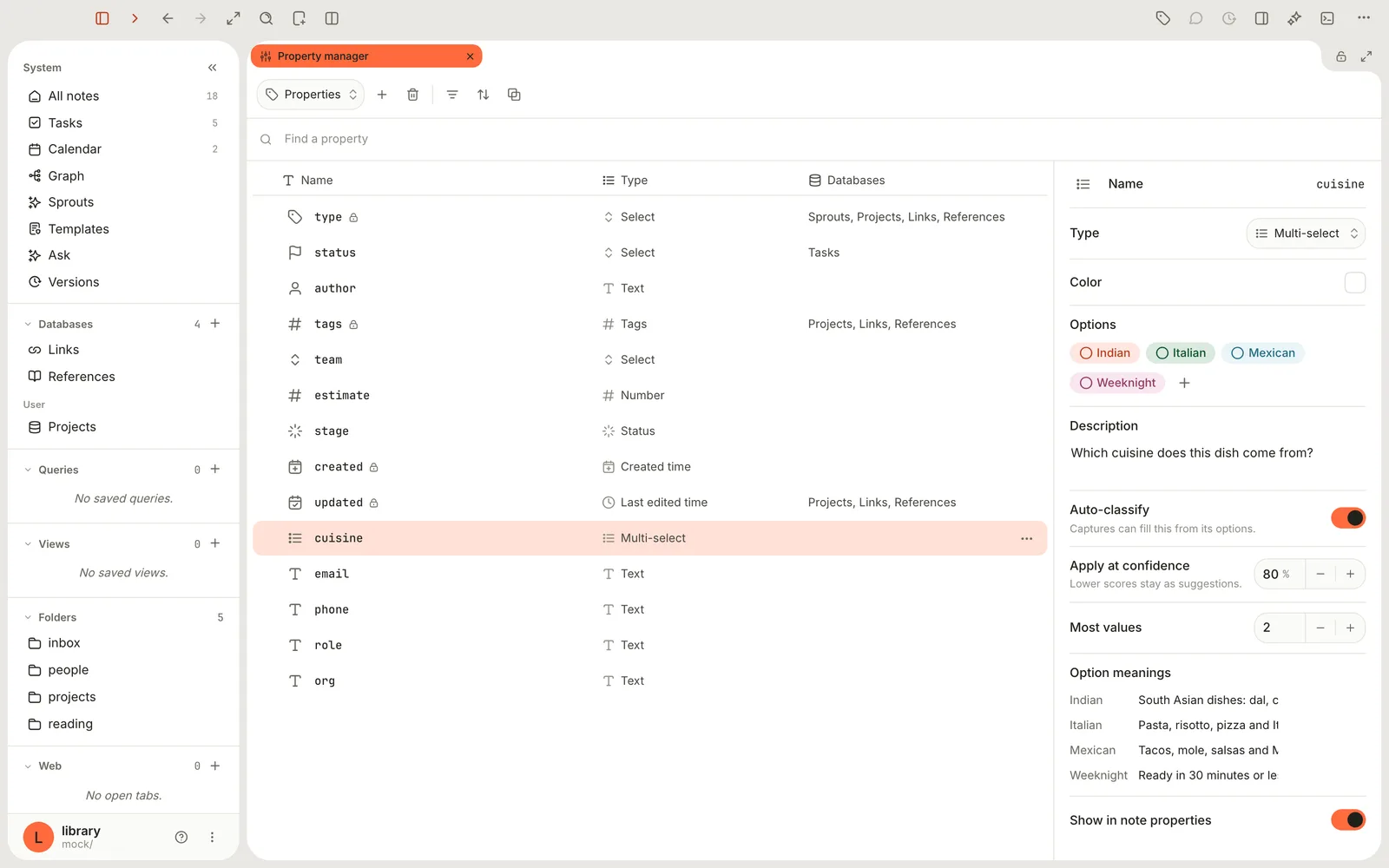Open the filter icon in properties toolbar
The image size is (1389, 868).
pyautogui.click(x=452, y=95)
